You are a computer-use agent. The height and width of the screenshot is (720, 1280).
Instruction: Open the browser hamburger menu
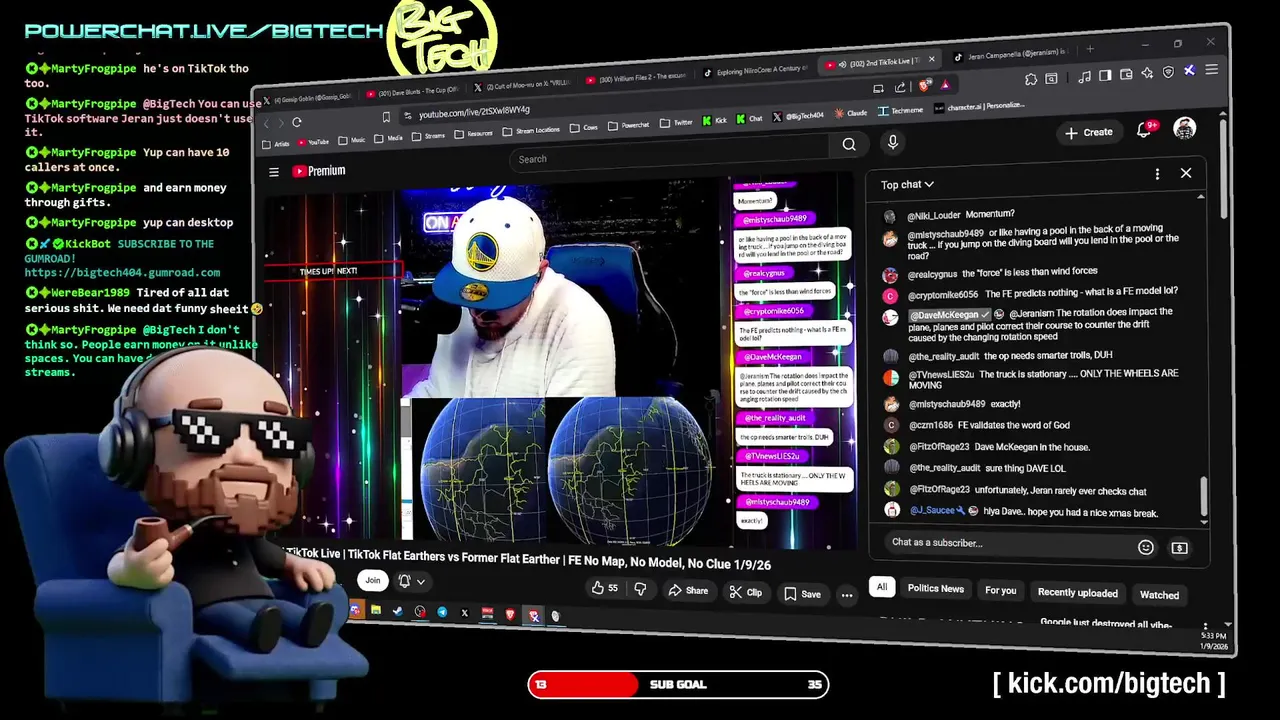pyautogui.click(x=1211, y=70)
